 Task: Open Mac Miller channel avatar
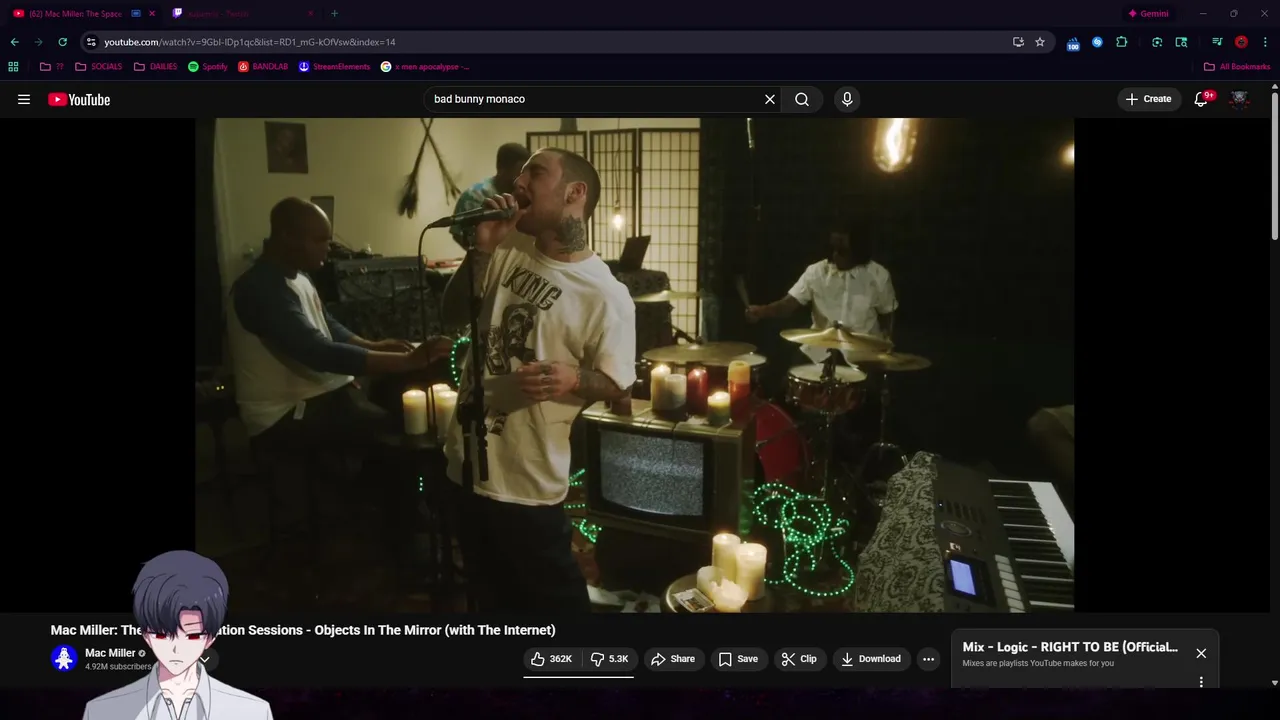[x=64, y=658]
